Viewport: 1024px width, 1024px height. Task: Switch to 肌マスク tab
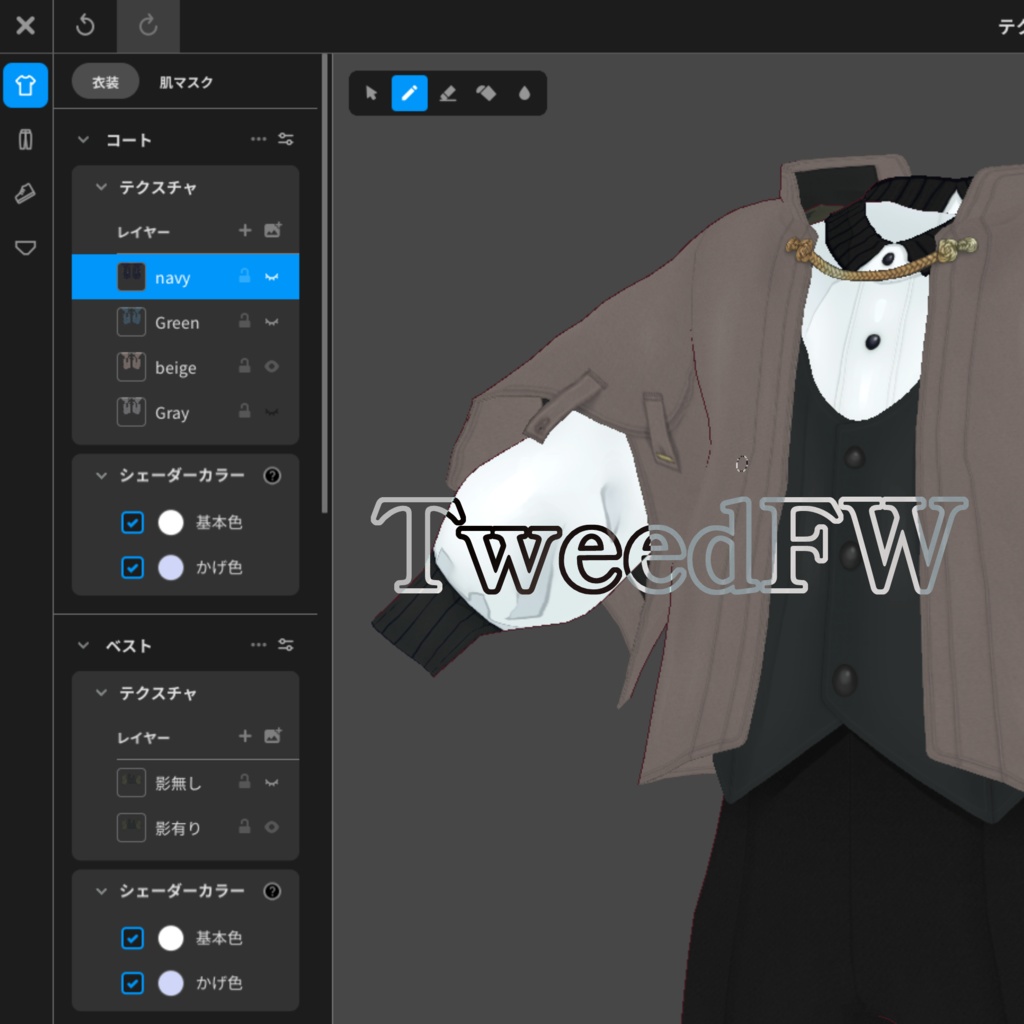click(186, 82)
